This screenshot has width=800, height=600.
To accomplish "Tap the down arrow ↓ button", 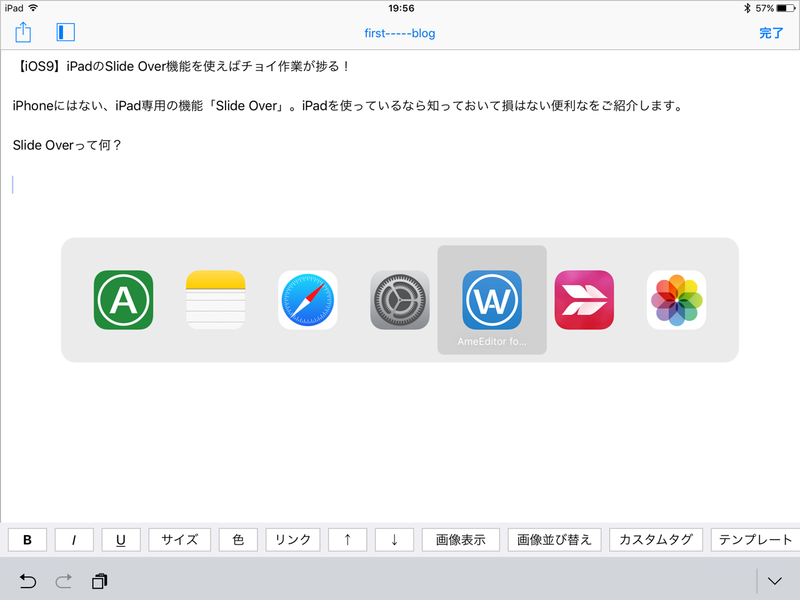I will tap(394, 540).
